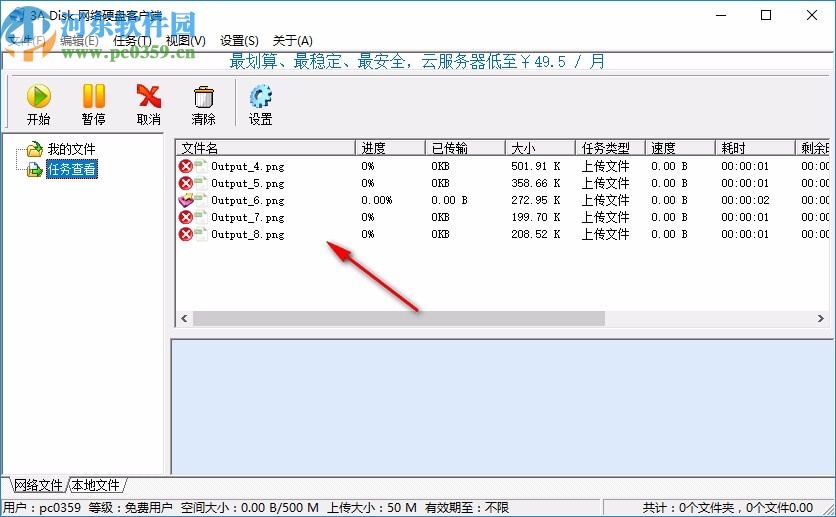Click 上传文件 task type for Output_4.png
The image size is (836, 517).
click(x=605, y=166)
